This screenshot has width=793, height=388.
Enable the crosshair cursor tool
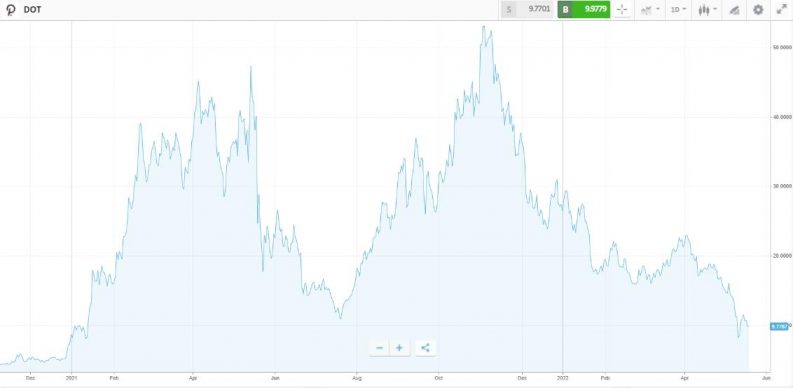[x=622, y=9]
